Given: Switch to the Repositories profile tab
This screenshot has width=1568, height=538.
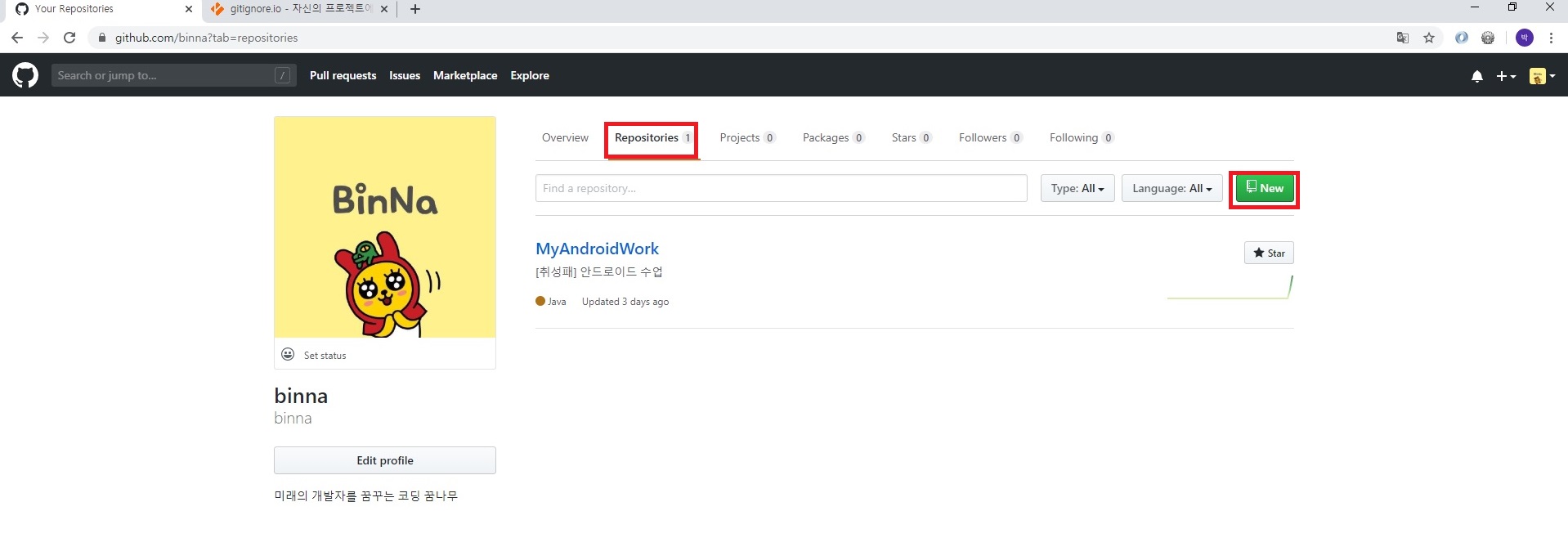Looking at the screenshot, I should [653, 137].
